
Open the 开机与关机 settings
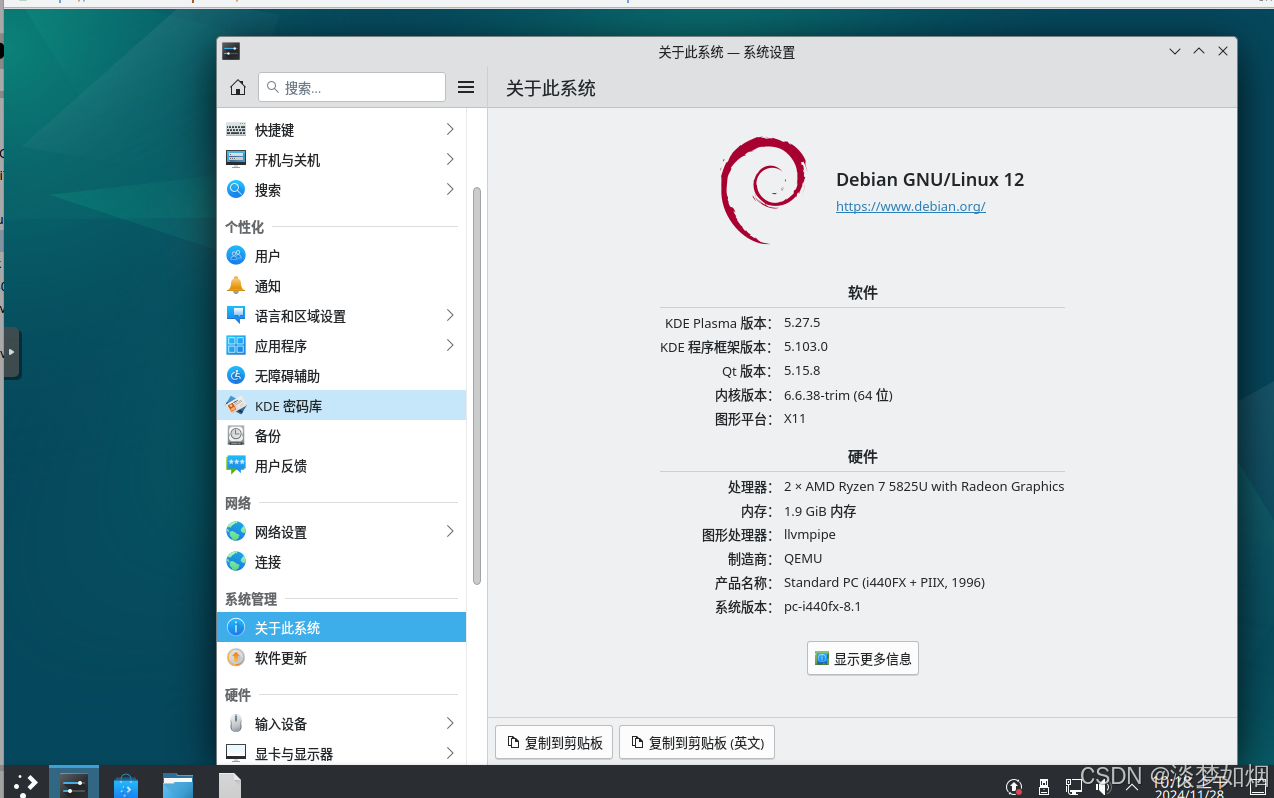click(x=341, y=160)
